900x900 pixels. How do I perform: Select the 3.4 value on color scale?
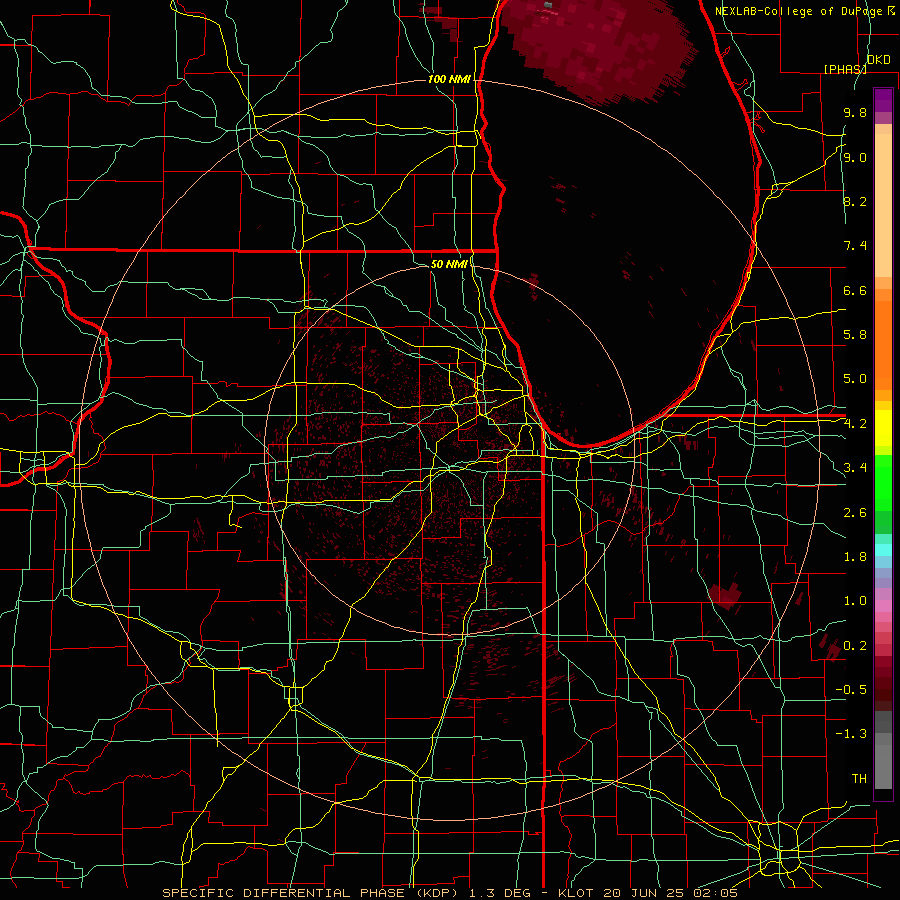[855, 468]
